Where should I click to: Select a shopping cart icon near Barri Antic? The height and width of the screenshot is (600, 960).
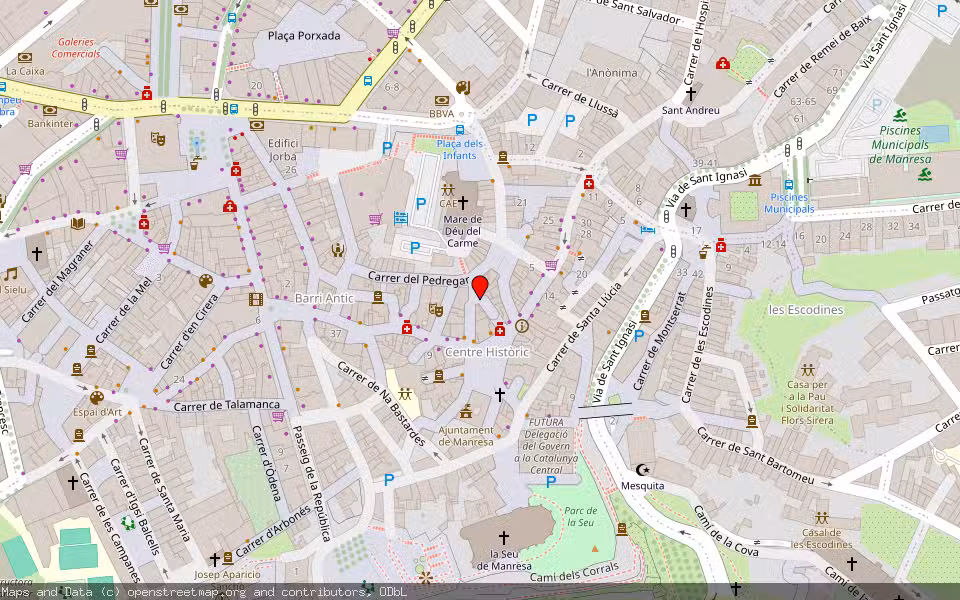(x=164, y=248)
